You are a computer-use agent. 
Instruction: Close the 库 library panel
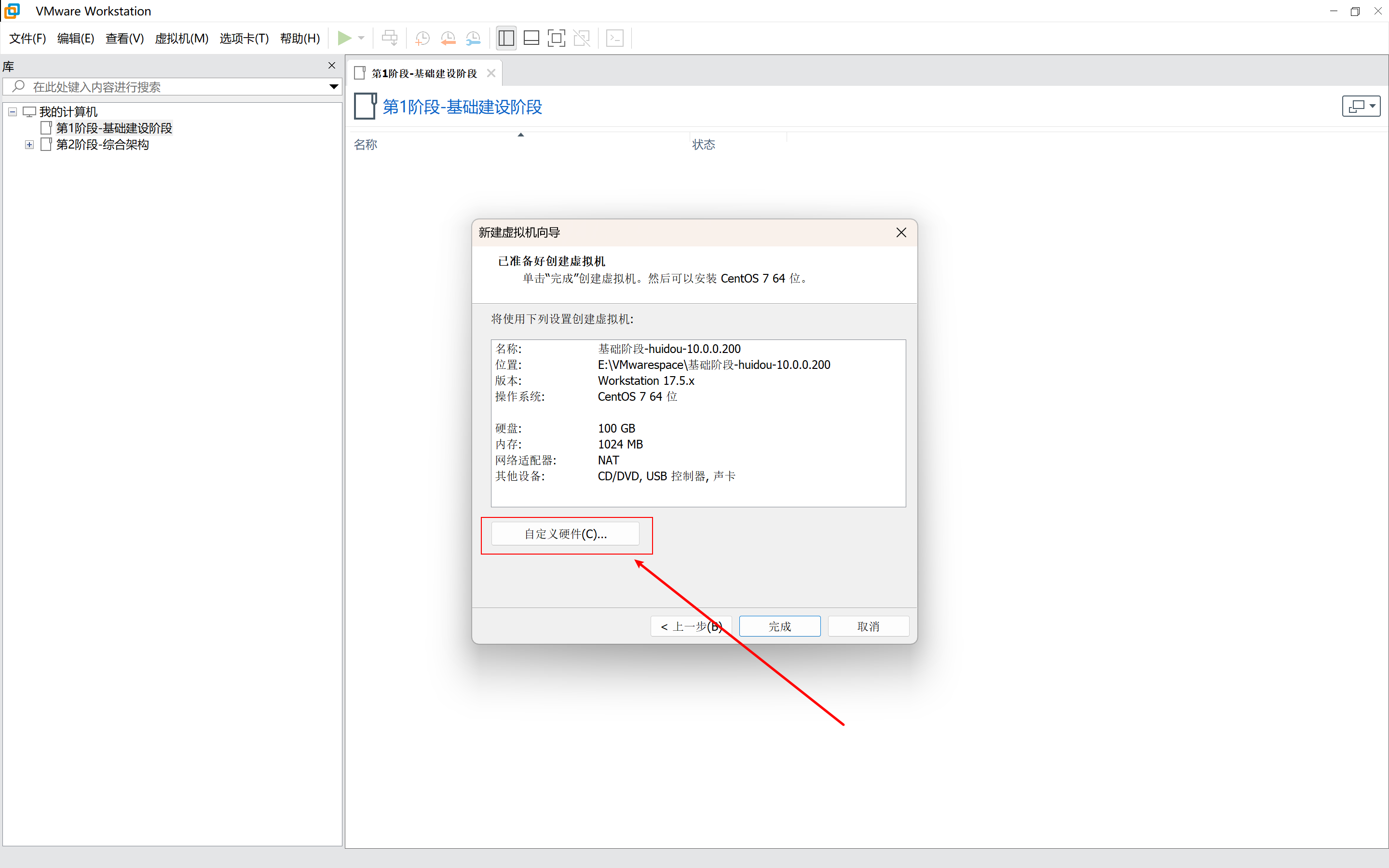[x=332, y=66]
